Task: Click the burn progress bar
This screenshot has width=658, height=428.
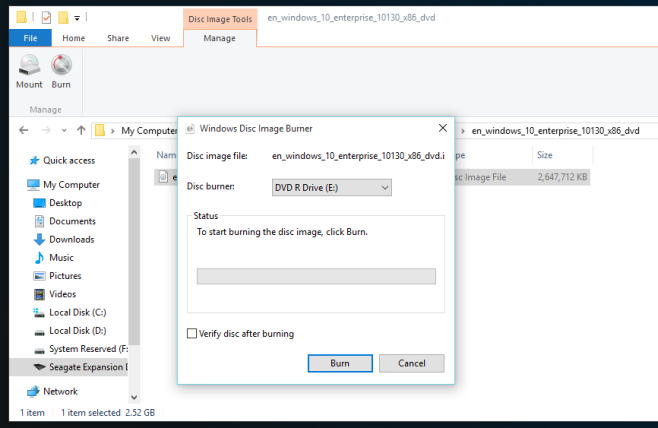Action: [316, 276]
